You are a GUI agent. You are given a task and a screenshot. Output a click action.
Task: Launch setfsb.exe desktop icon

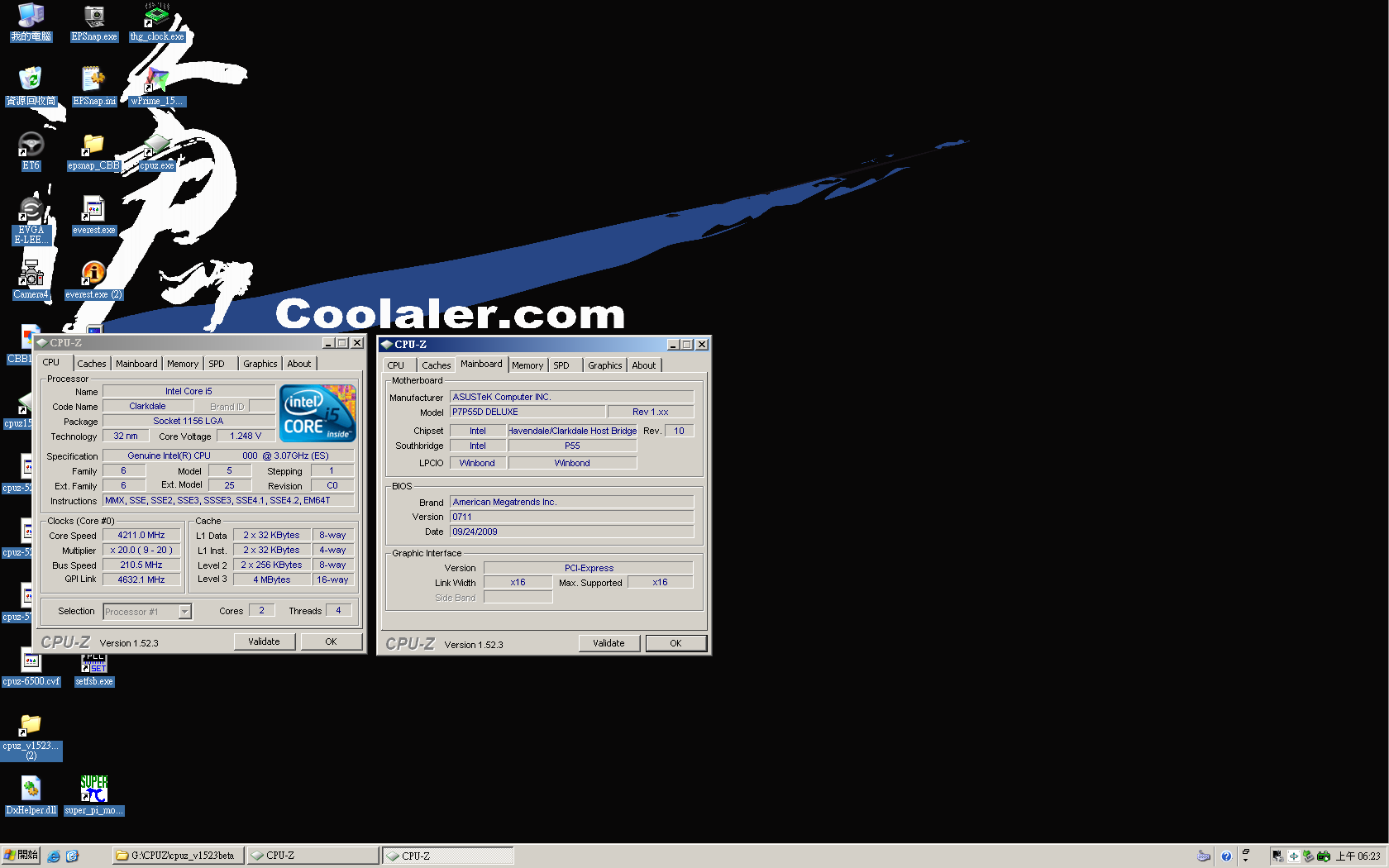(93, 670)
